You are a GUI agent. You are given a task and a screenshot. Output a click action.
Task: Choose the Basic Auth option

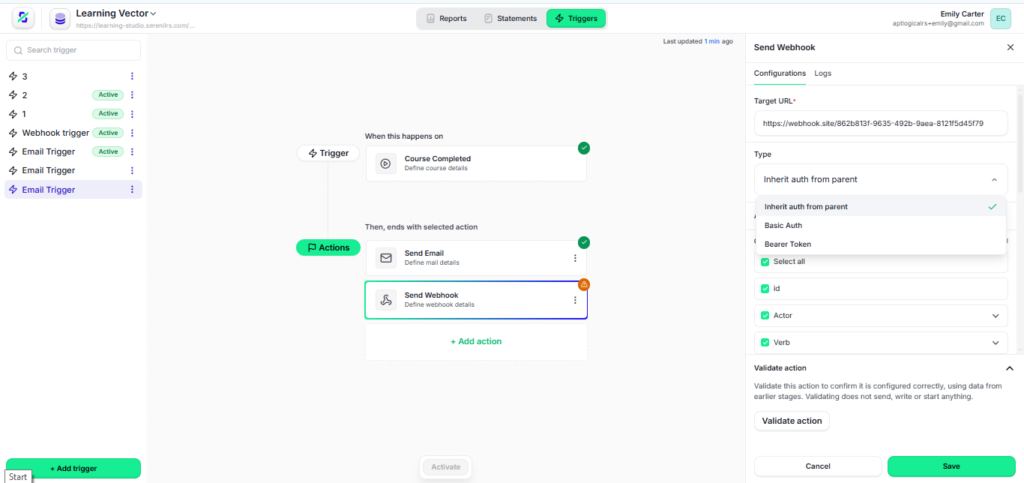coord(880,225)
